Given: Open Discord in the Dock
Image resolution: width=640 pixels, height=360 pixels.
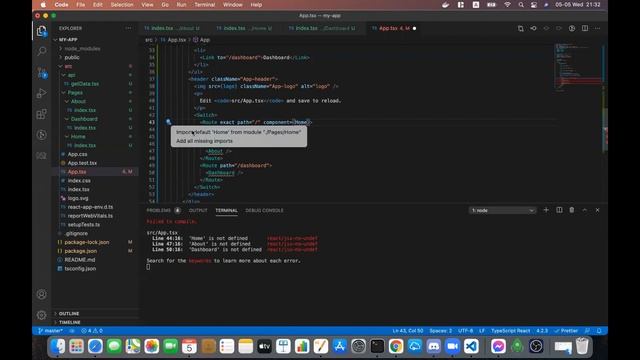Looking at the screenshot, I should pyautogui.click(x=433, y=346).
